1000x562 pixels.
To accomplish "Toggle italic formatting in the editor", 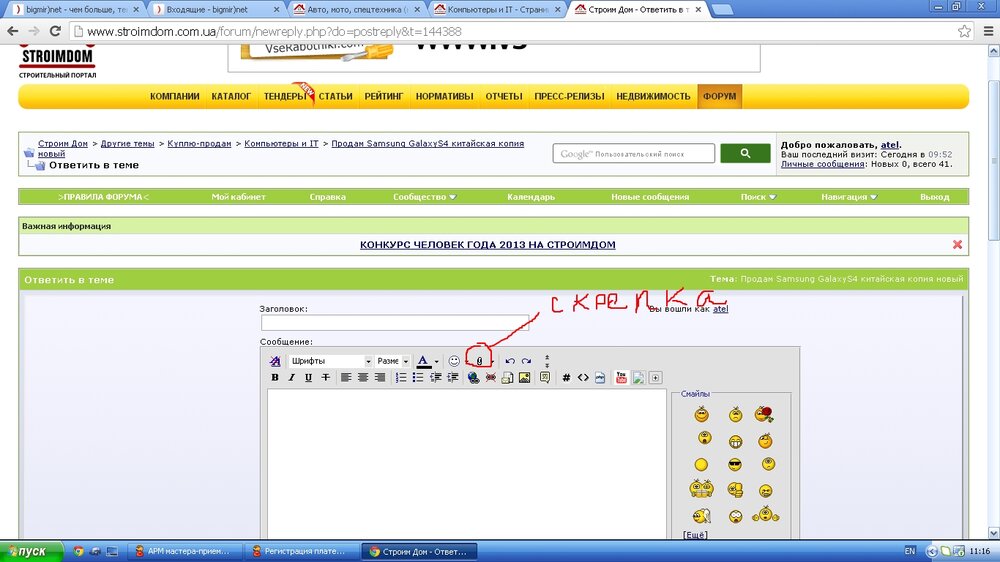I will 291,378.
